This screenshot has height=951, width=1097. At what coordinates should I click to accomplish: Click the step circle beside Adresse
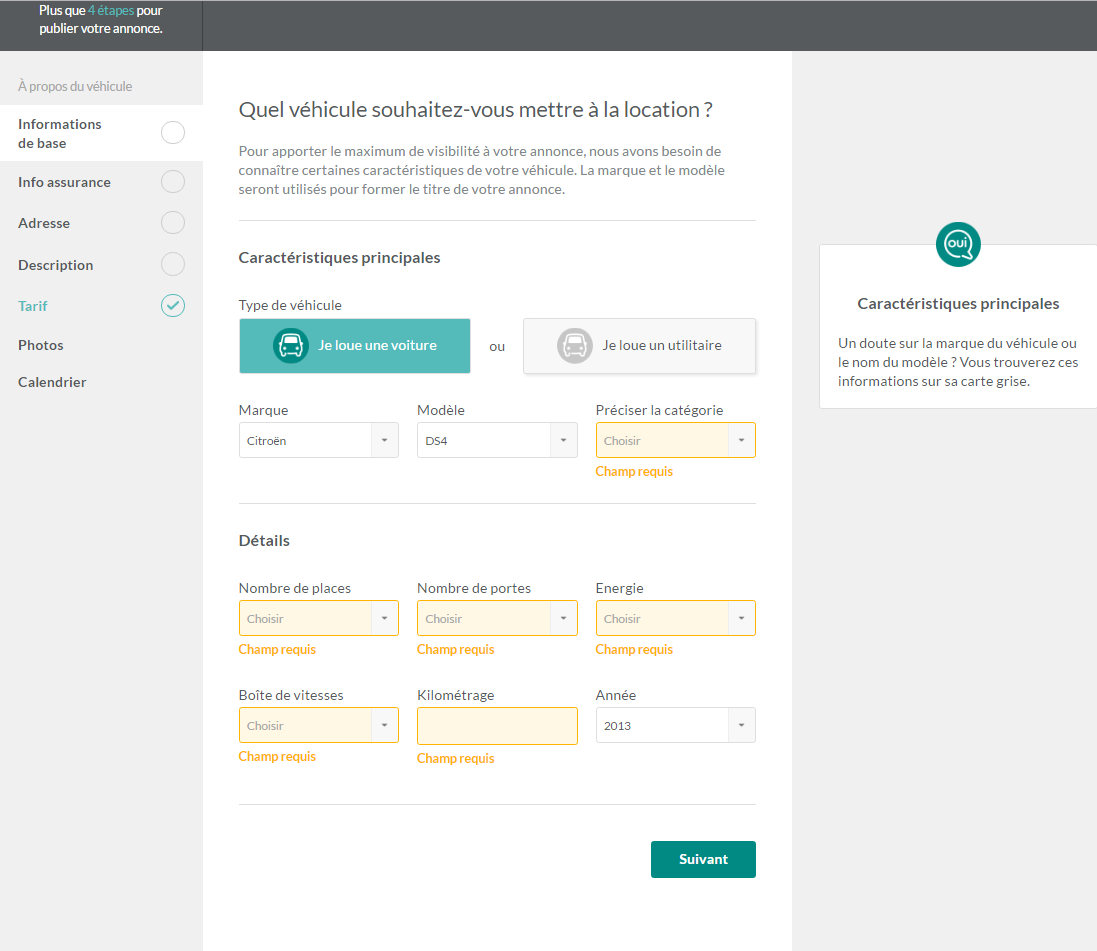173,223
